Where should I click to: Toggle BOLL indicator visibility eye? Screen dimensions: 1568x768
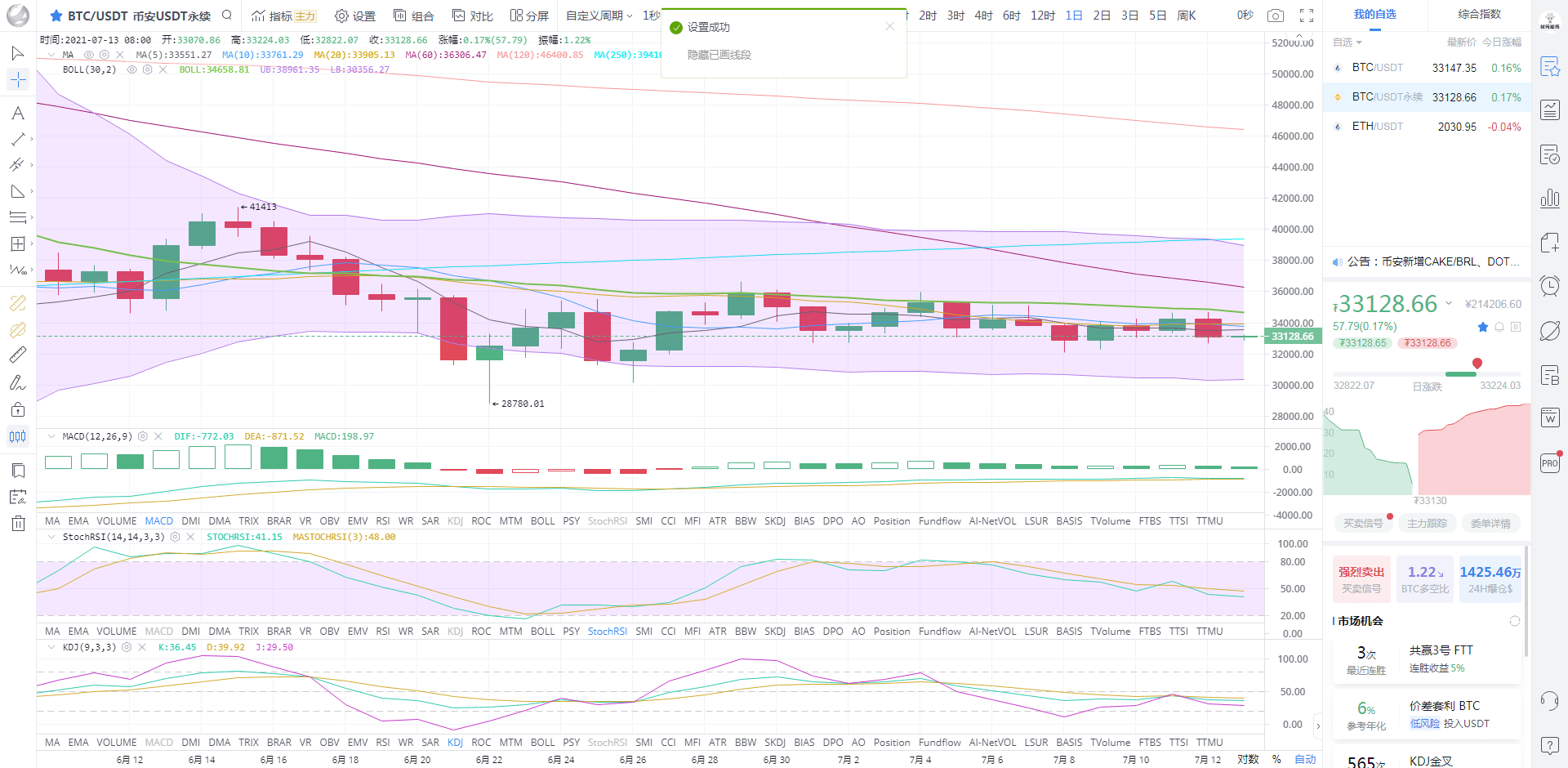[131, 69]
